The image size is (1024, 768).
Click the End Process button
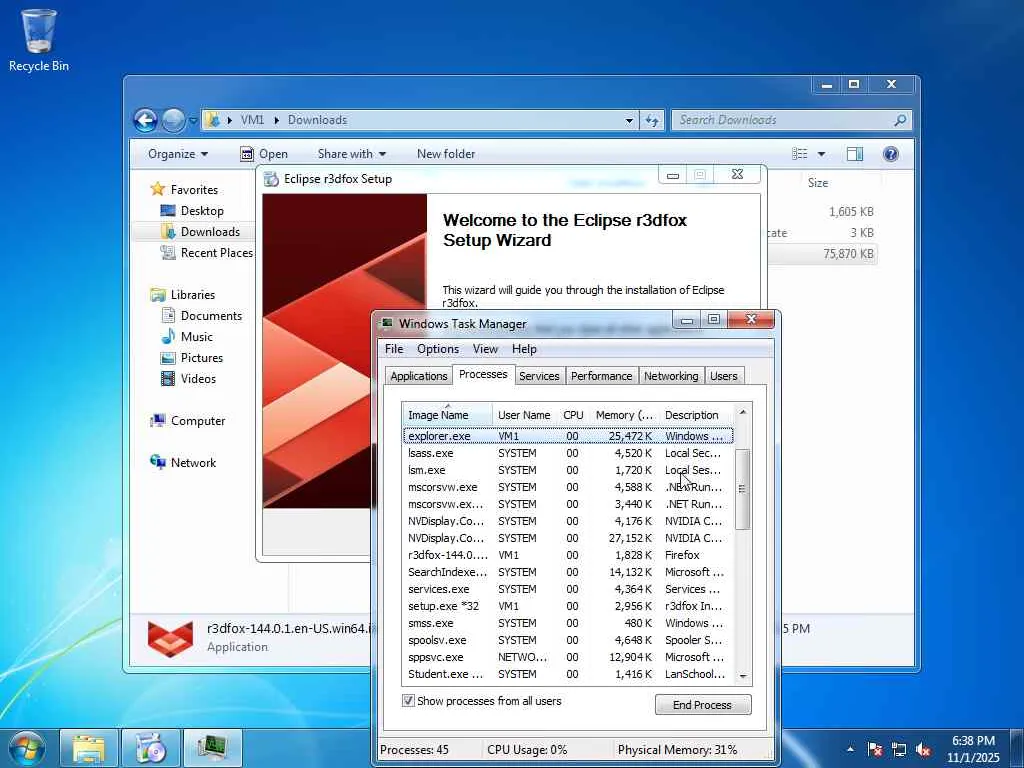(x=703, y=705)
